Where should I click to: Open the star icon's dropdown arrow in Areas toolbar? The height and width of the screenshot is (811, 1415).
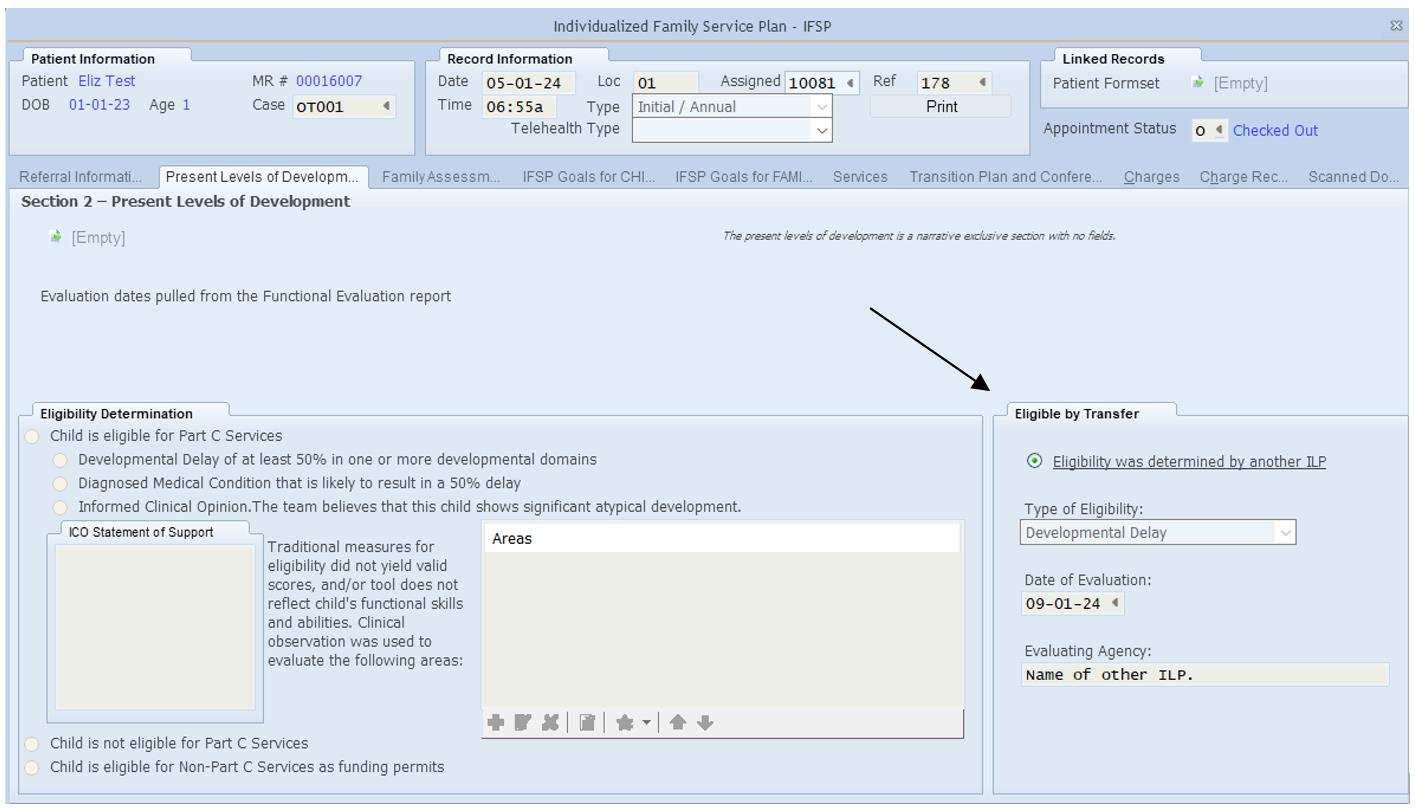(646, 723)
